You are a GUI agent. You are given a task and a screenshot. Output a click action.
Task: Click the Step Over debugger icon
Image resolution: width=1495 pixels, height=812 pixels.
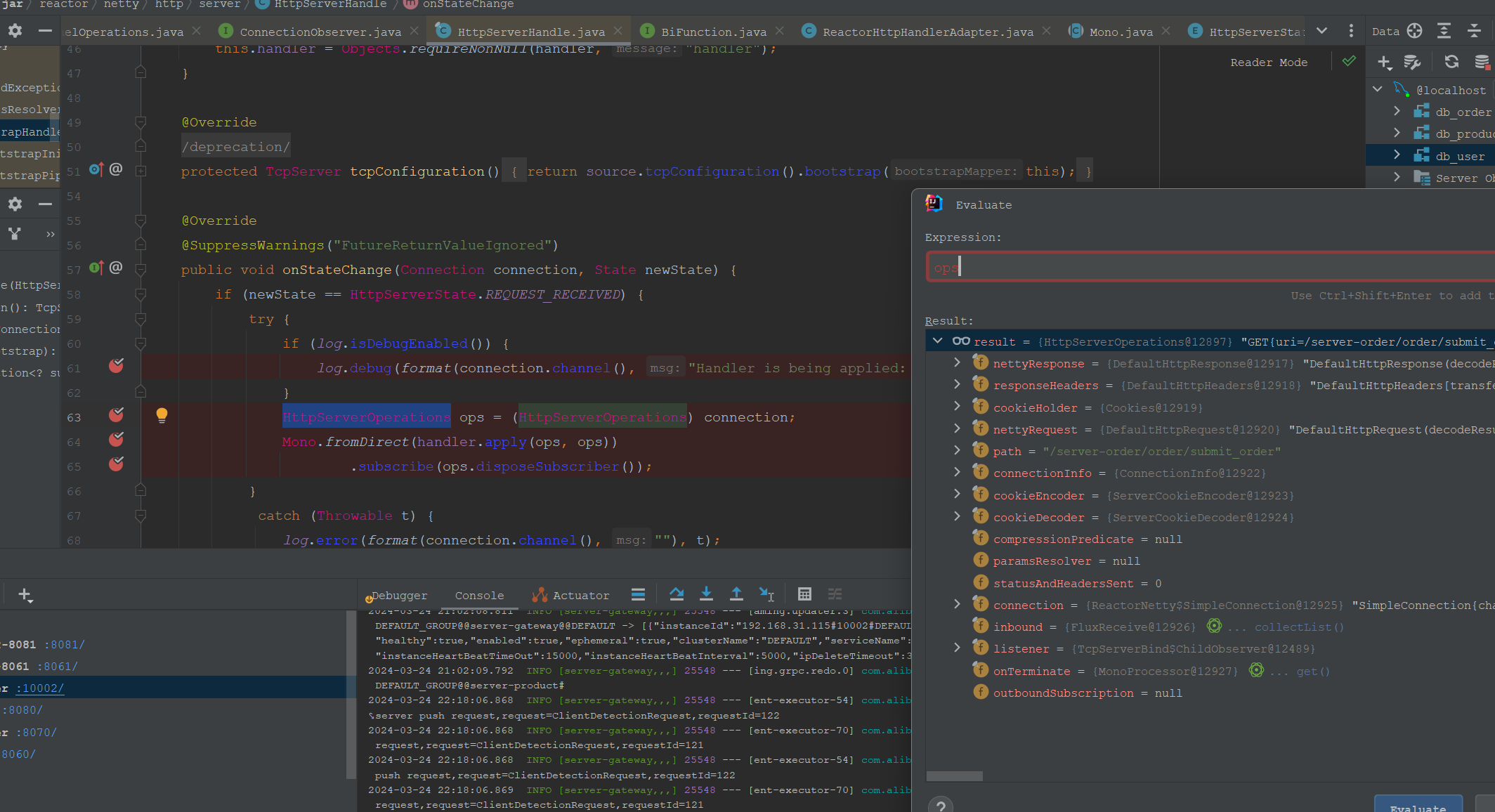pyautogui.click(x=677, y=594)
